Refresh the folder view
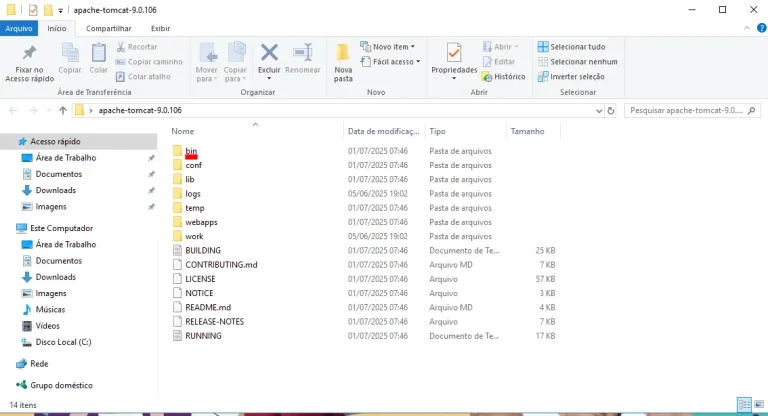768x416 pixels. point(611,111)
